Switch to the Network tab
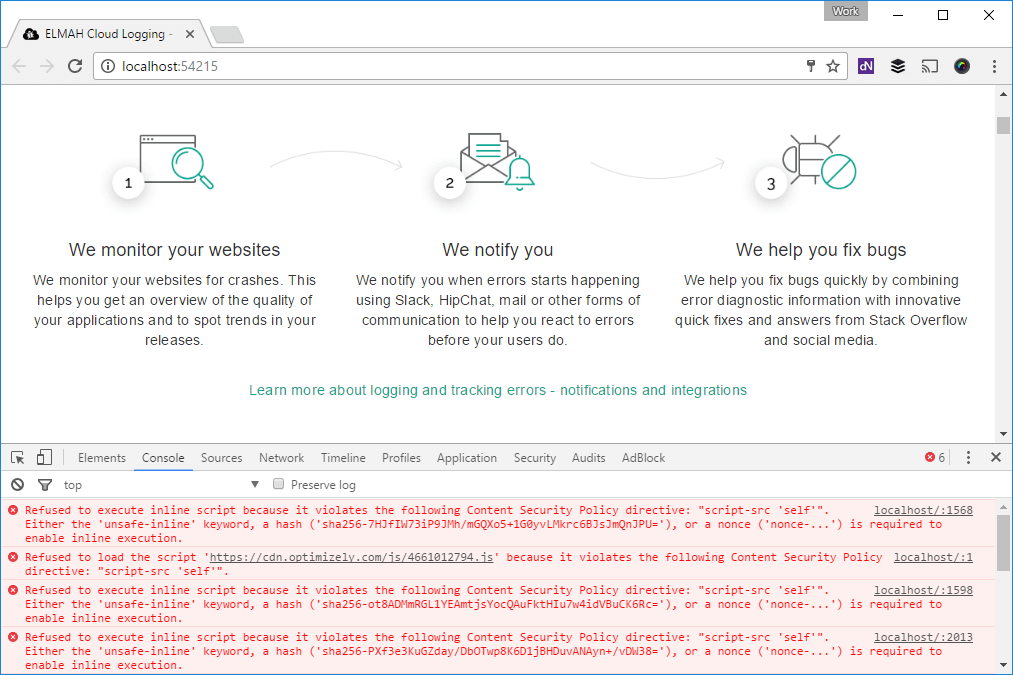Image resolution: width=1013 pixels, height=675 pixels. click(x=281, y=457)
